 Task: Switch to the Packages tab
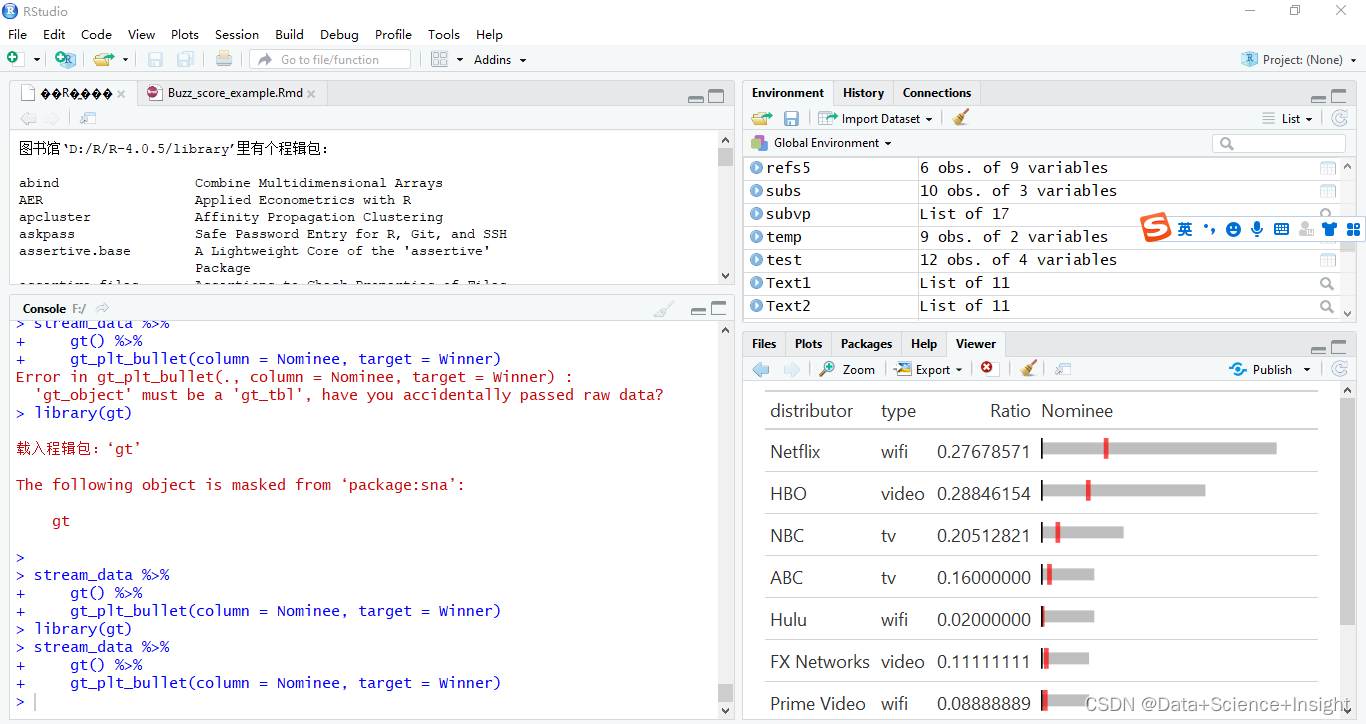(866, 343)
